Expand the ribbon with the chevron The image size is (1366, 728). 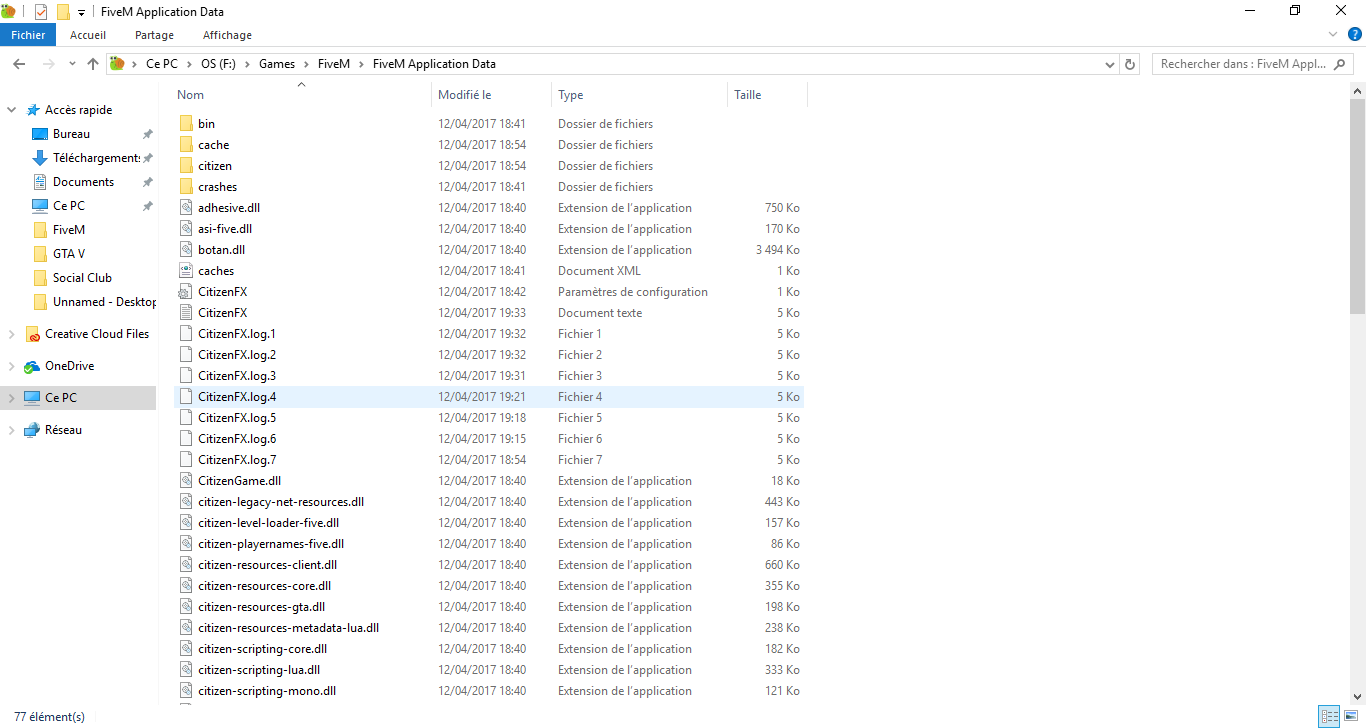tap(1332, 35)
